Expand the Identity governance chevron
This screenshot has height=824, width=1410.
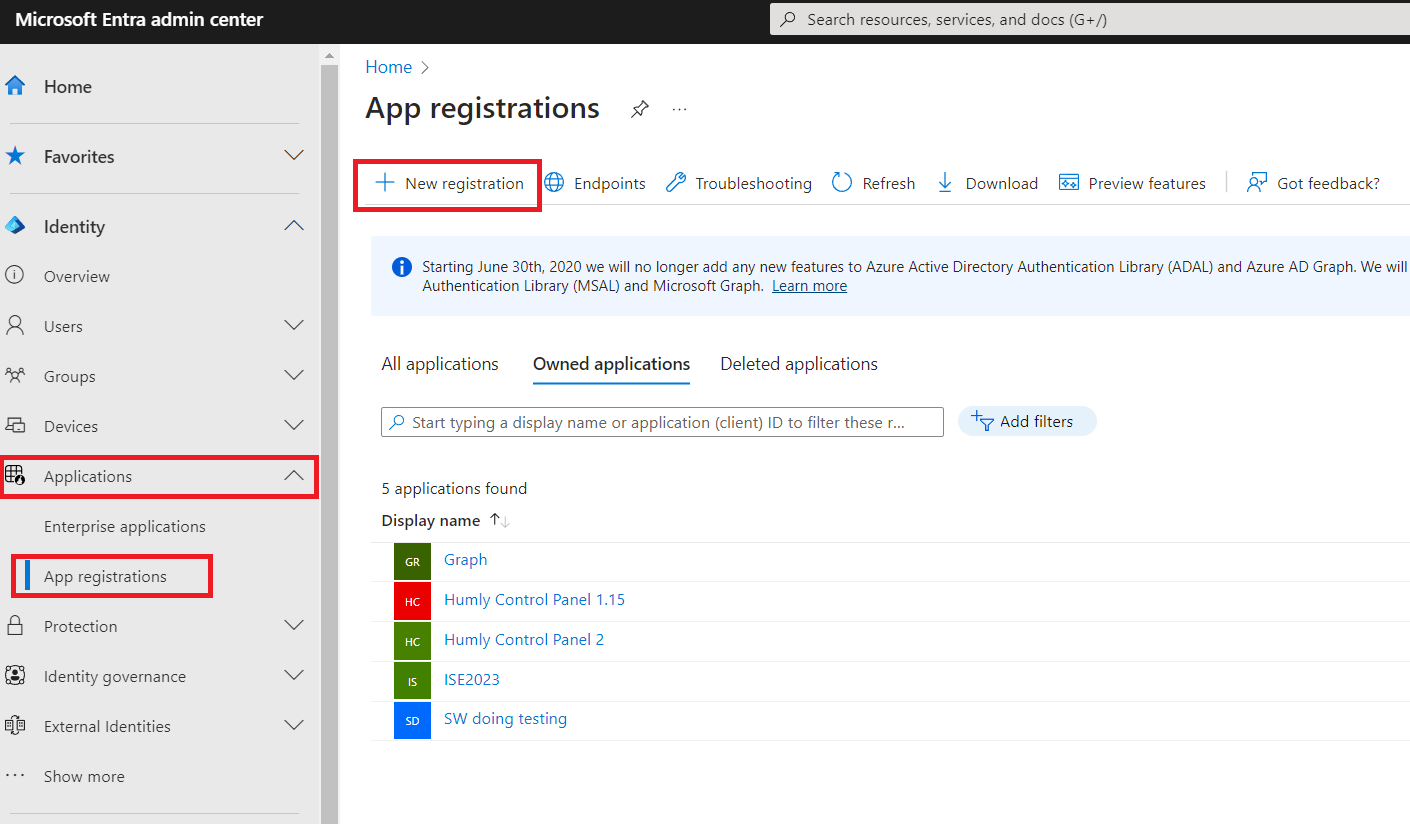294,675
